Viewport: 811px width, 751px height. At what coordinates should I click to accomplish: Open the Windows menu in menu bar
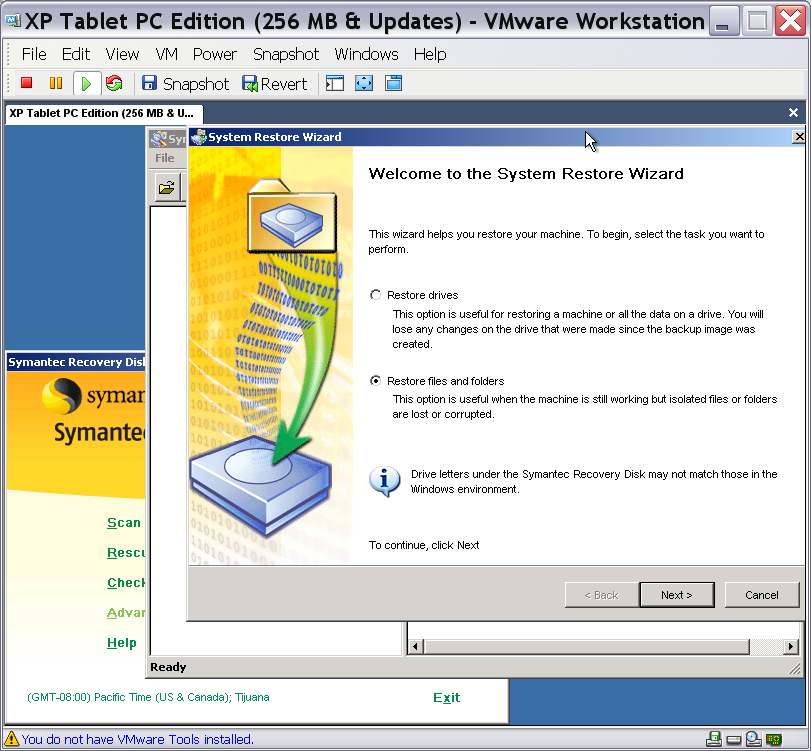pos(366,54)
